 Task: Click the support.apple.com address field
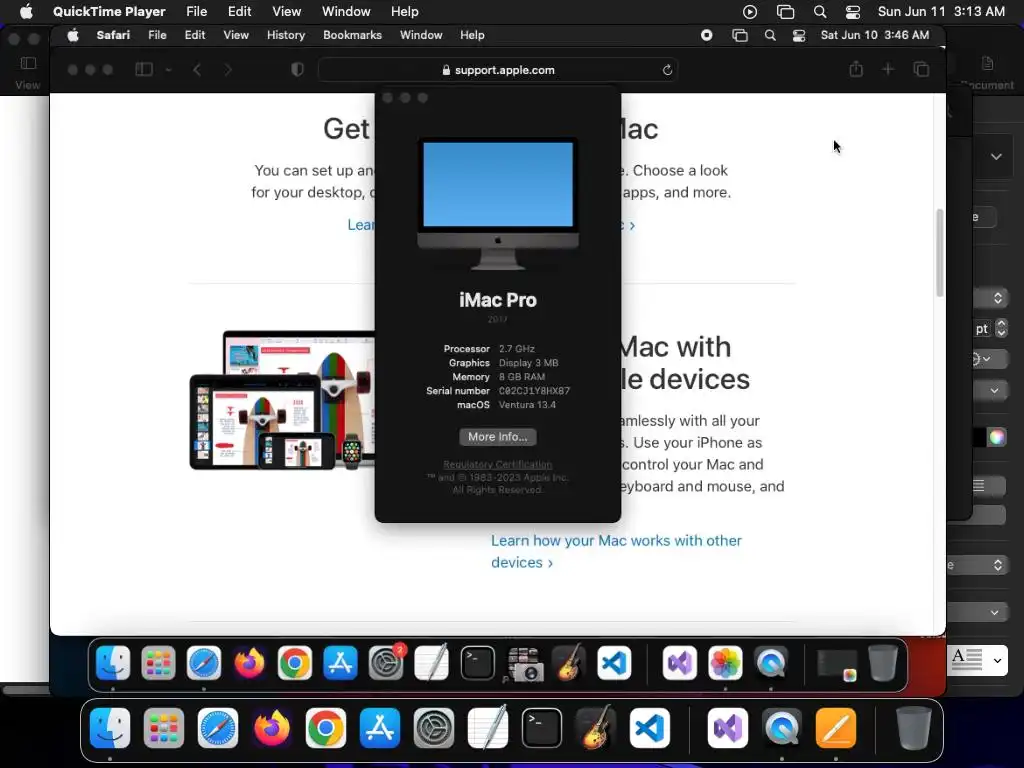(498, 70)
